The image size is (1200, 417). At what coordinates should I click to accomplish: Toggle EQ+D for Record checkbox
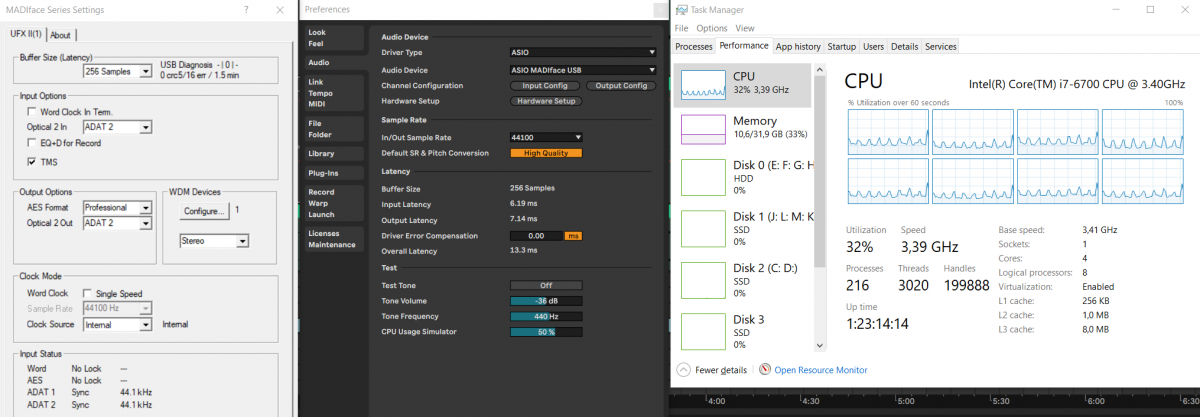click(32, 143)
